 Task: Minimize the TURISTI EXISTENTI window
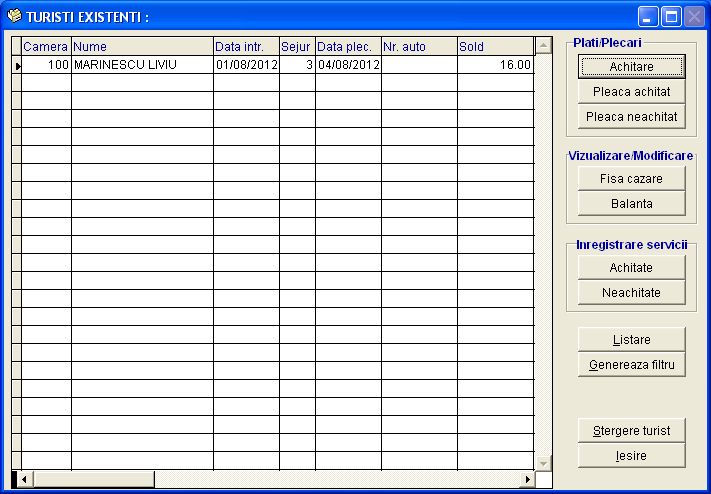coord(648,17)
